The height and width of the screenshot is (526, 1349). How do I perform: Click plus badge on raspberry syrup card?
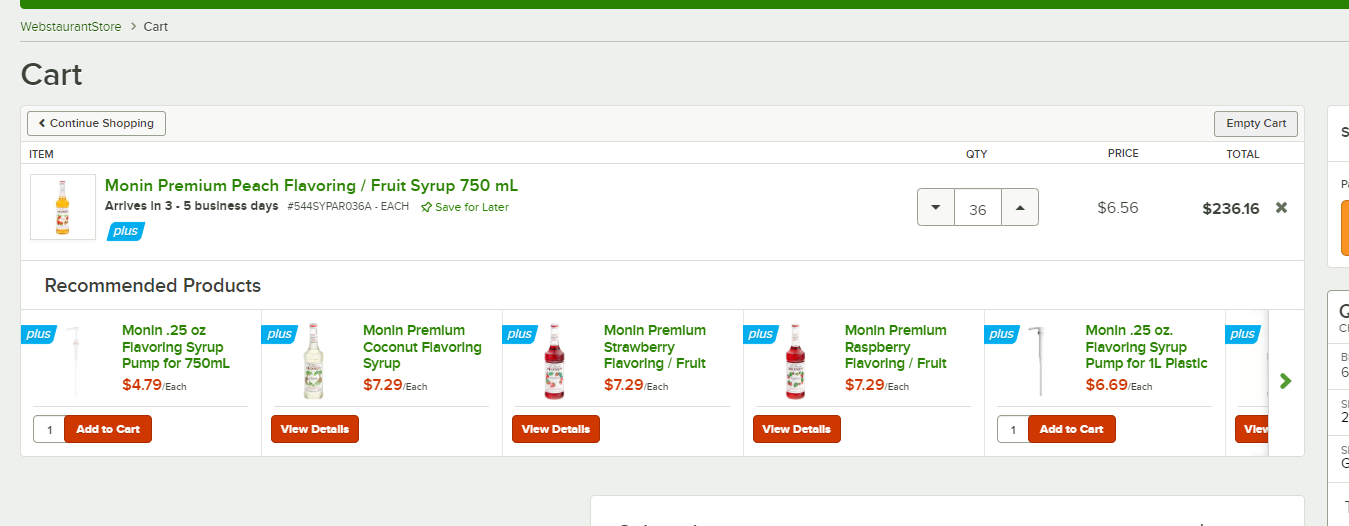(762, 334)
